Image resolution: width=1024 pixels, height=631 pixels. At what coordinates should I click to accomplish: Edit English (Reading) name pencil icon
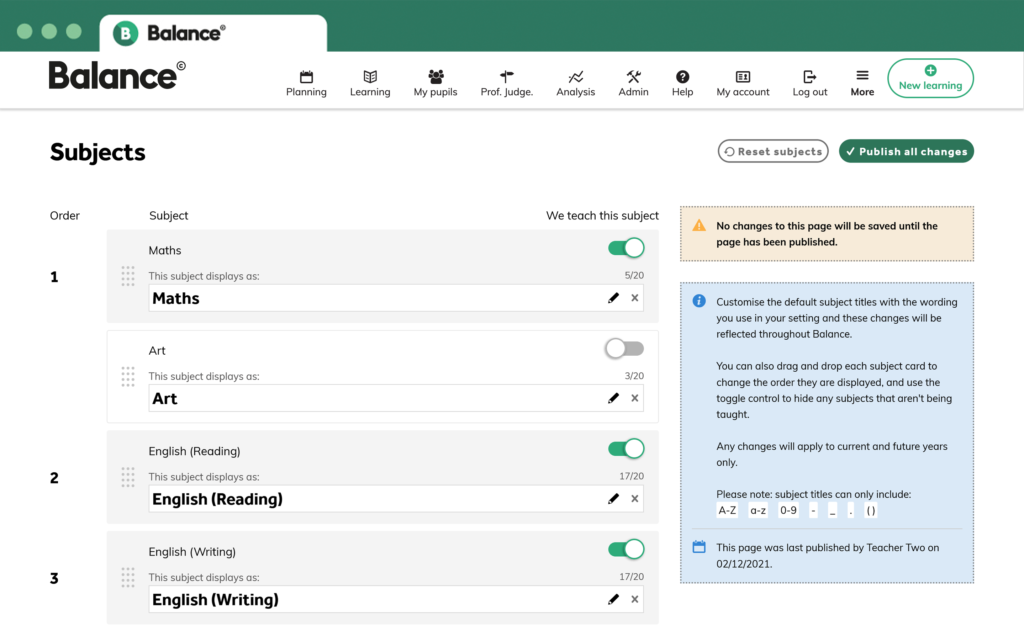613,499
